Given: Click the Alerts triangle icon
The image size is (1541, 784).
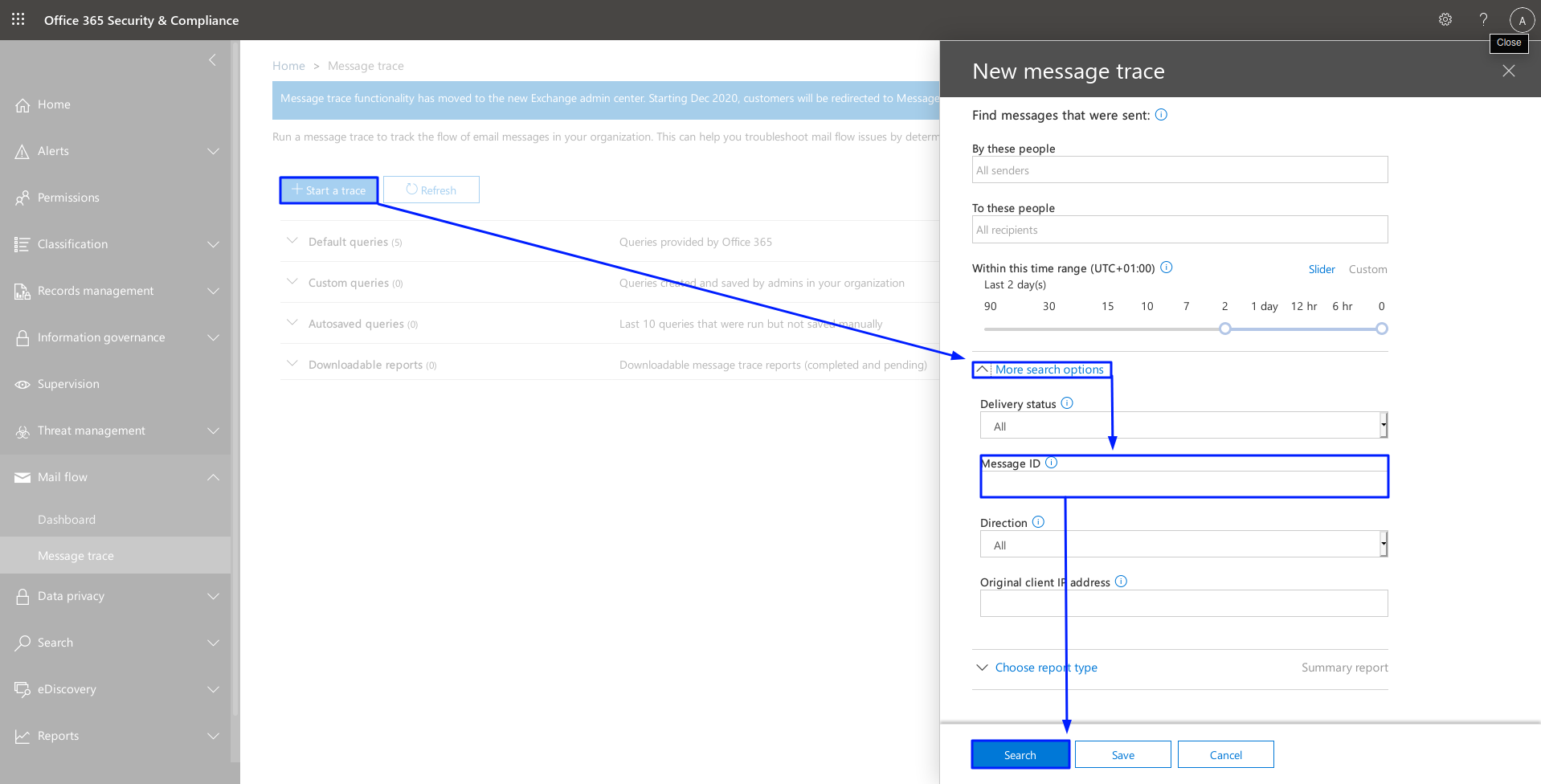Looking at the screenshot, I should tap(22, 152).
